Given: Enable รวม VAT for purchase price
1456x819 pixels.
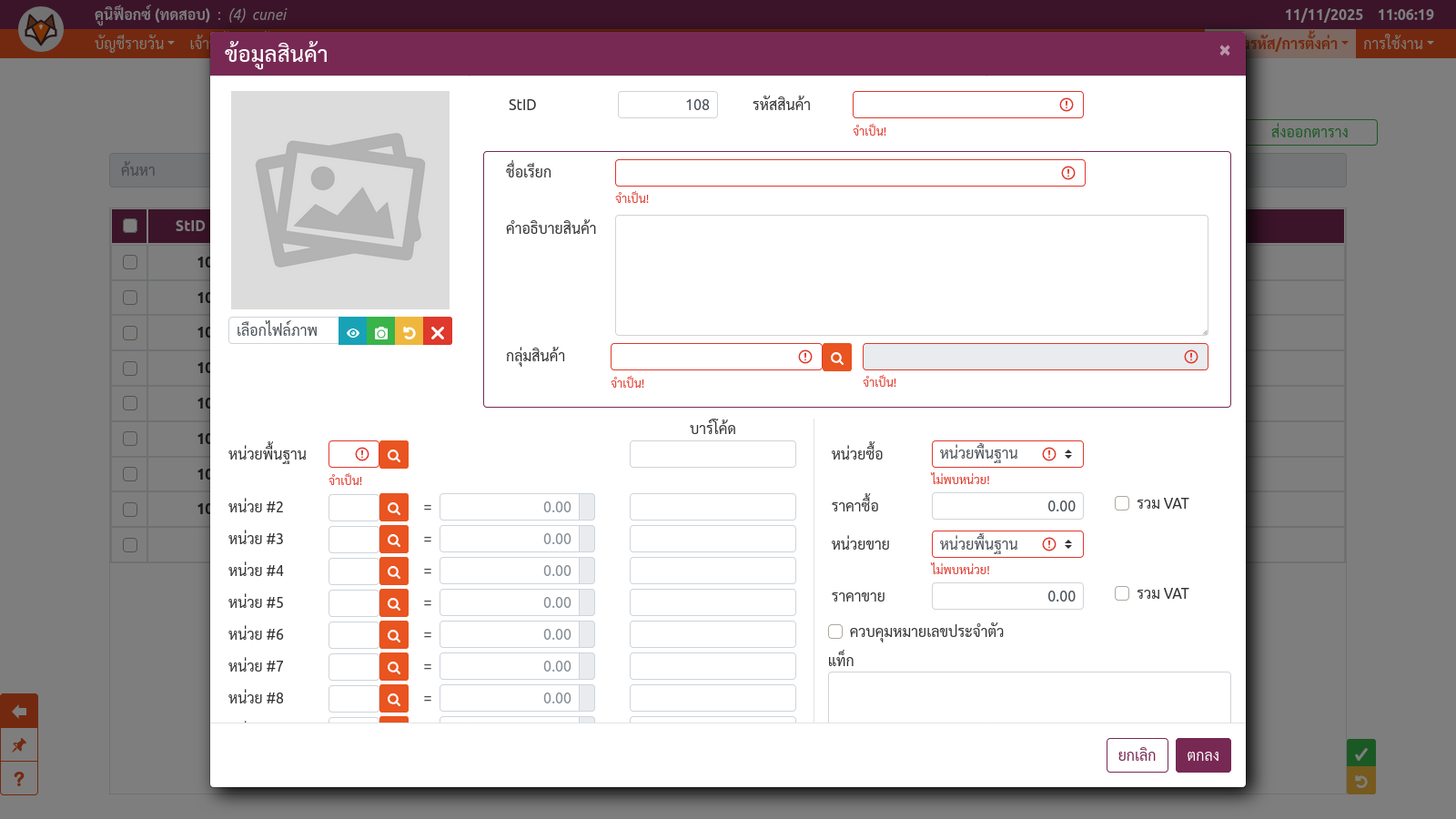Looking at the screenshot, I should click(1122, 504).
